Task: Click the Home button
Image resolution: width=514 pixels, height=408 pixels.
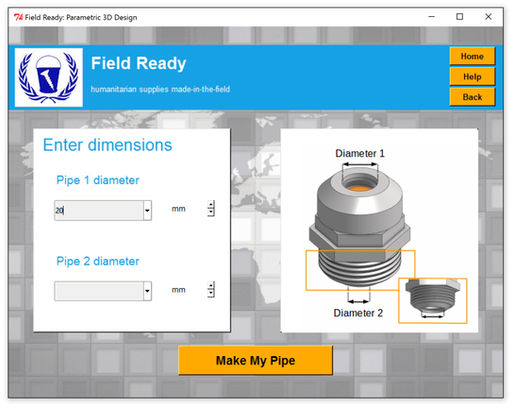Action: [472, 56]
